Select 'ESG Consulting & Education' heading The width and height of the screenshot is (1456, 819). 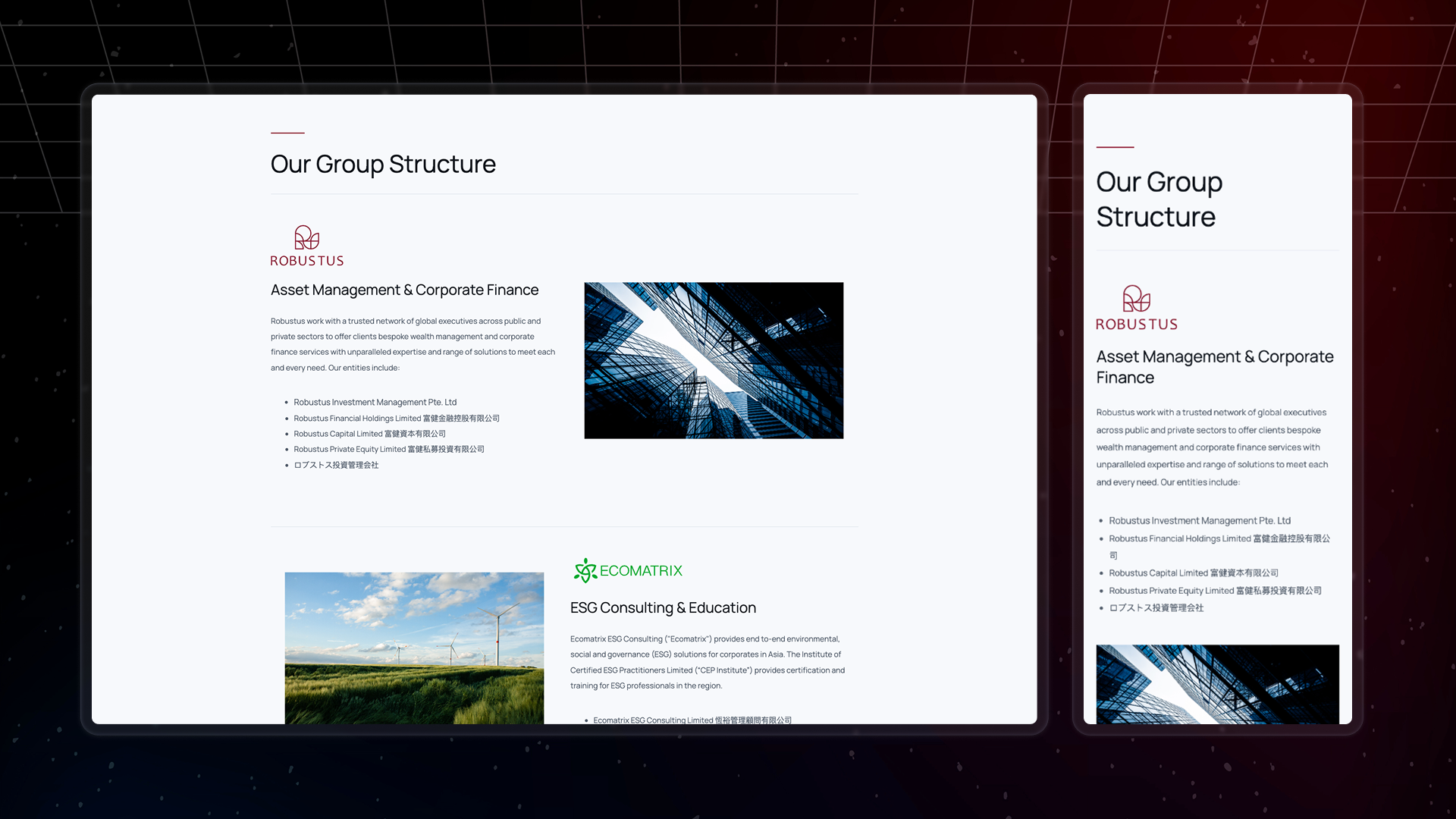click(x=663, y=607)
